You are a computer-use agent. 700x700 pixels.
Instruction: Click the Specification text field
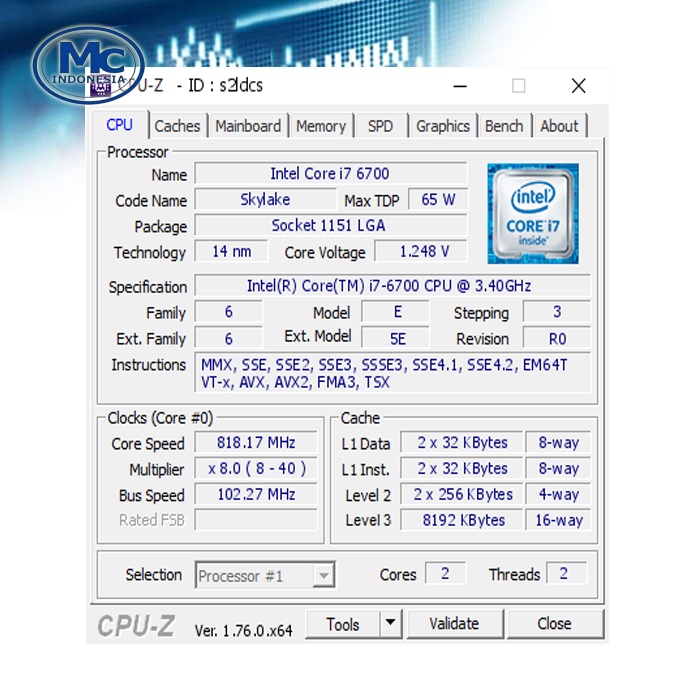pos(391,287)
